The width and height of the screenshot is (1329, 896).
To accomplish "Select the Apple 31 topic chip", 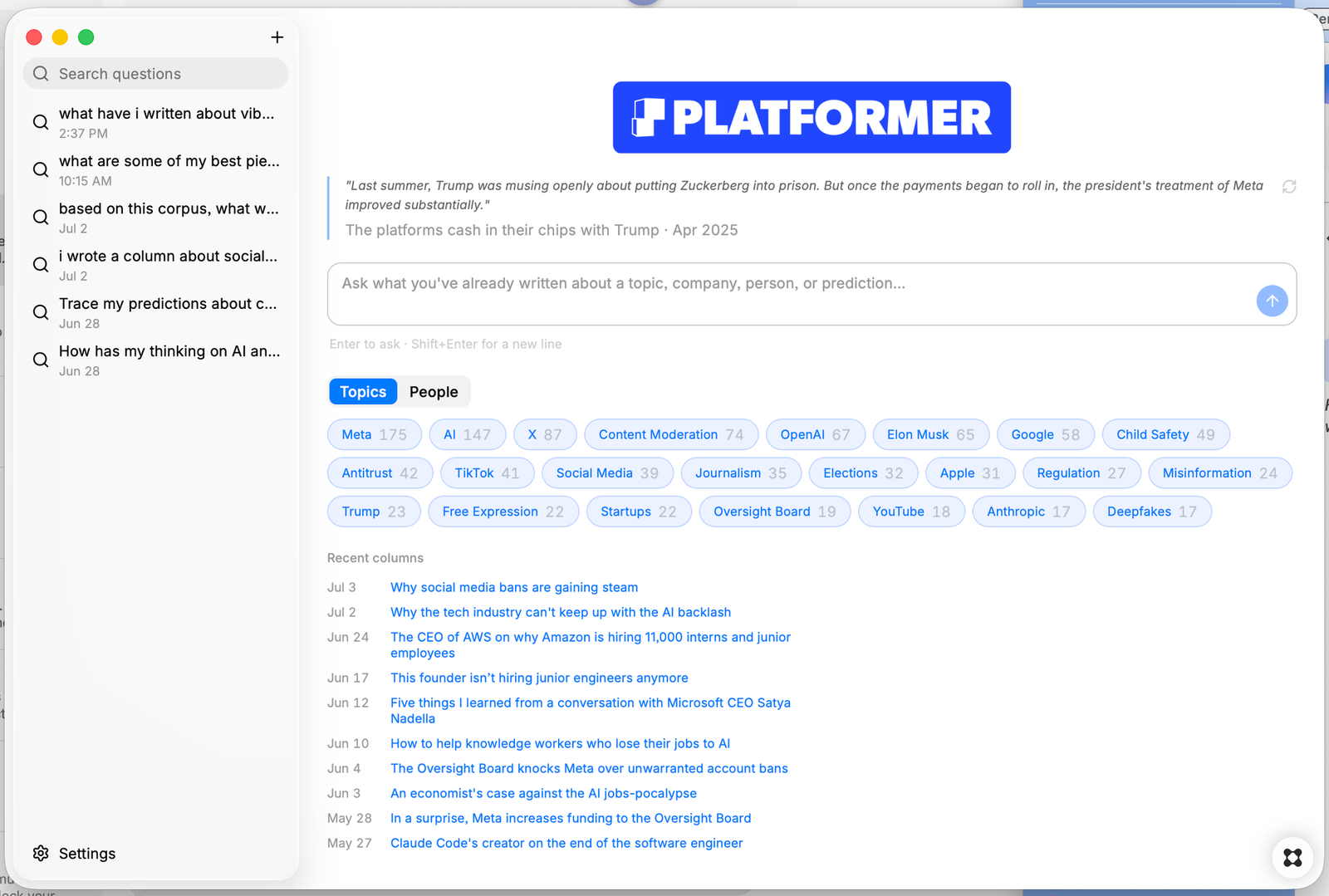I will [970, 473].
